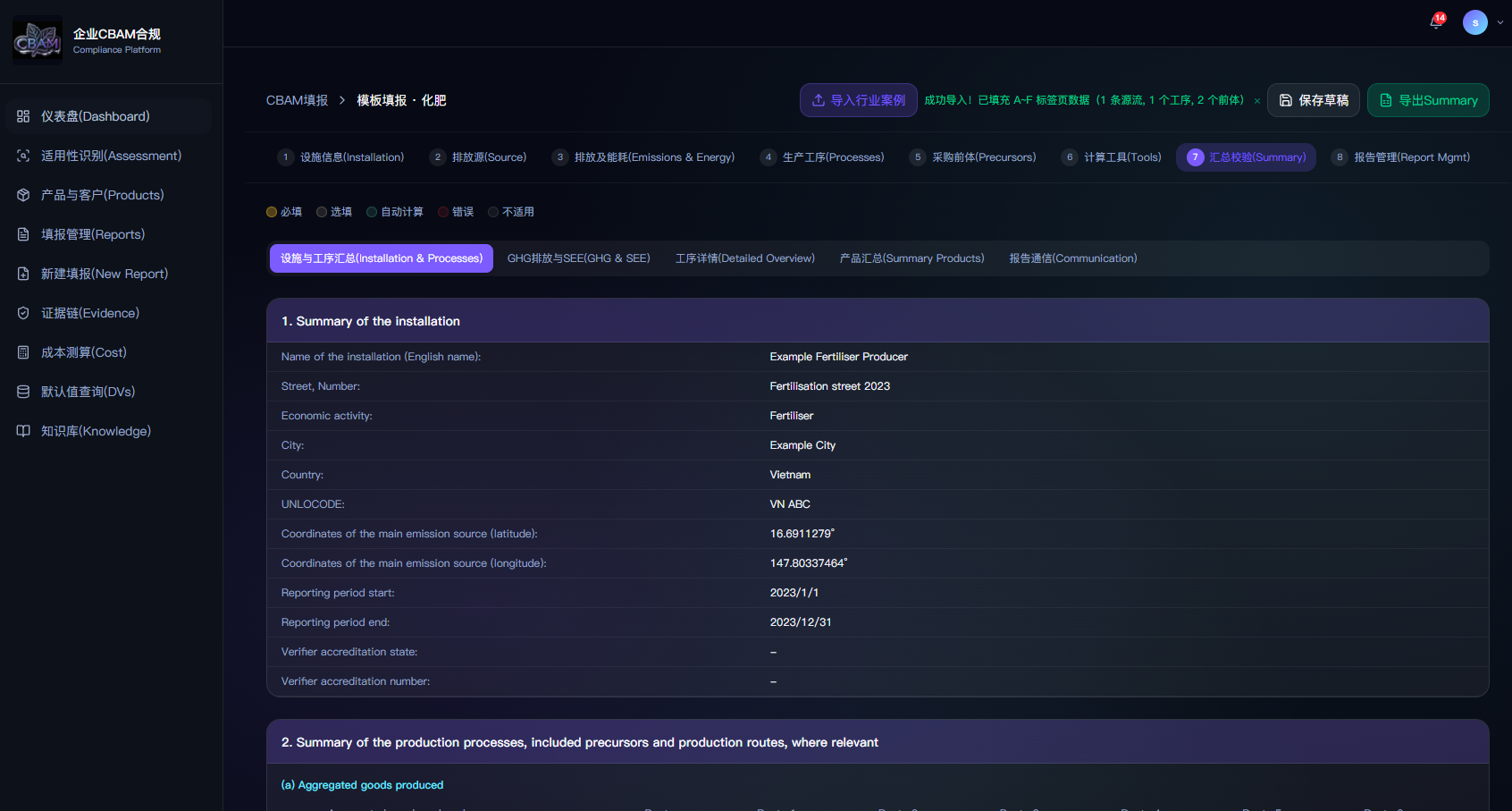This screenshot has width=1512, height=811.
Task: Open 适用性识别(Assessment) menu item
Action: pos(108,156)
